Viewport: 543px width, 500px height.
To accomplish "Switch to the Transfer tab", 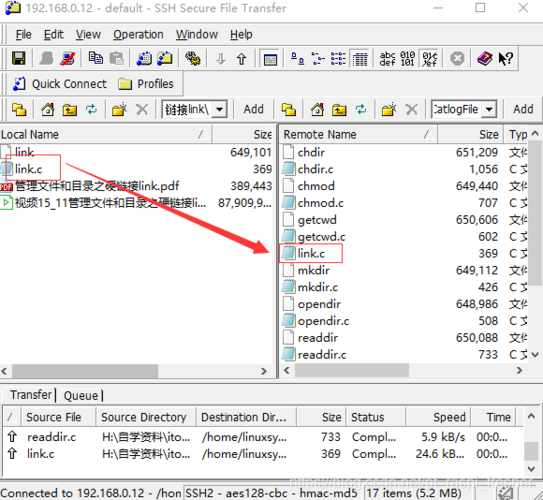I will (x=30, y=395).
